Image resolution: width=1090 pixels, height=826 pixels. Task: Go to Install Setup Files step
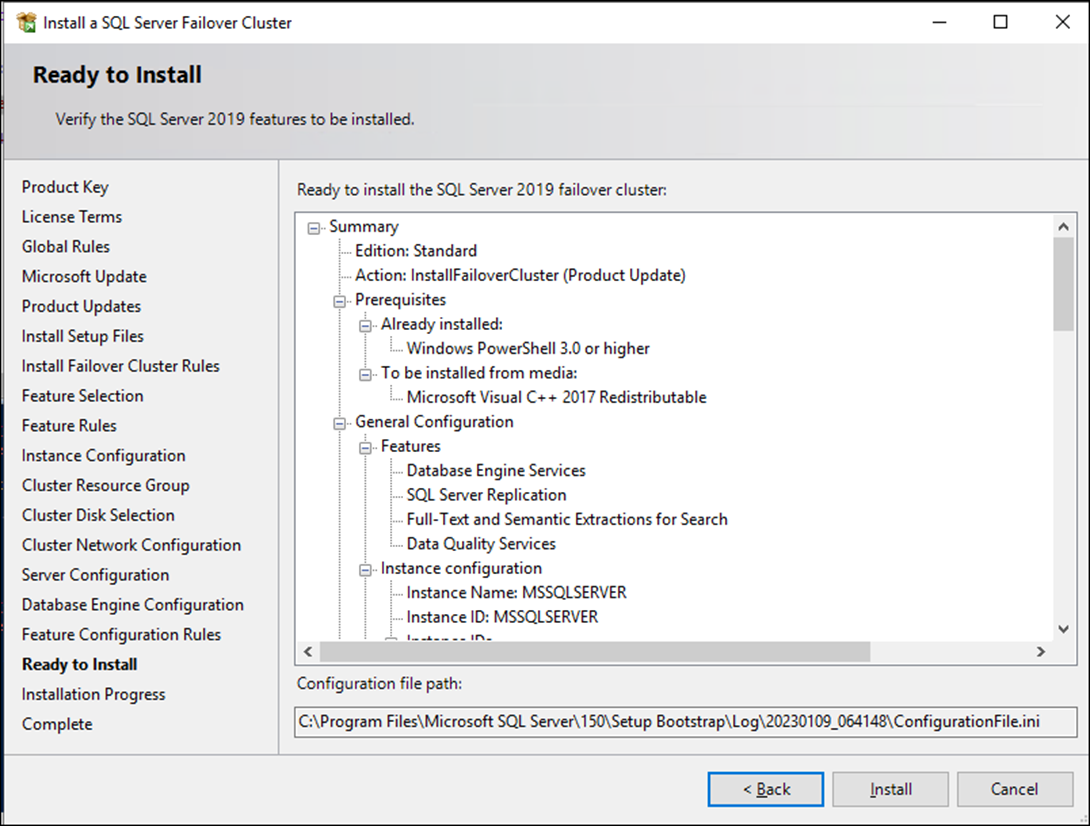point(83,337)
